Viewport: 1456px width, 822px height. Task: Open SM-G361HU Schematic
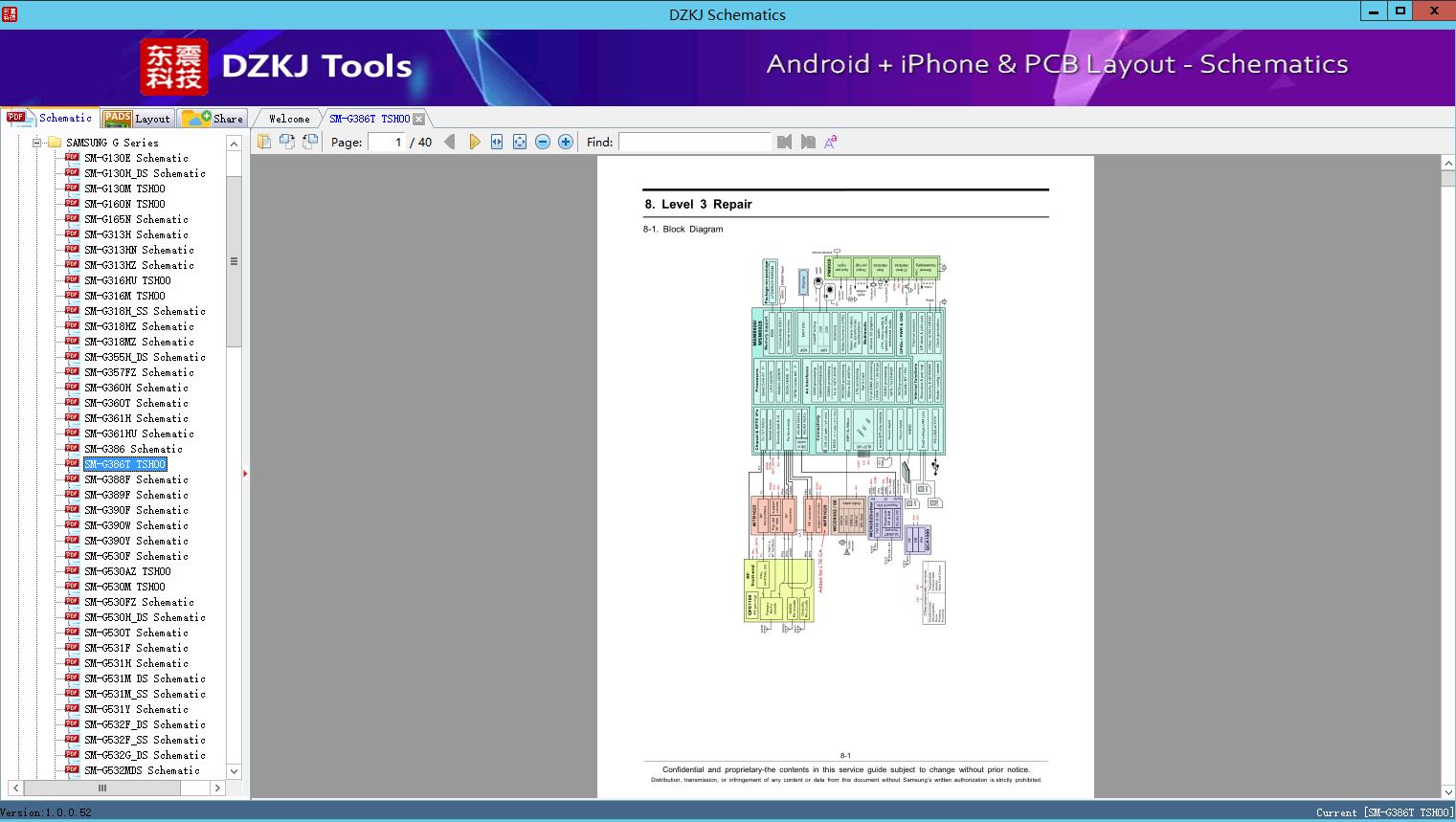coord(139,433)
